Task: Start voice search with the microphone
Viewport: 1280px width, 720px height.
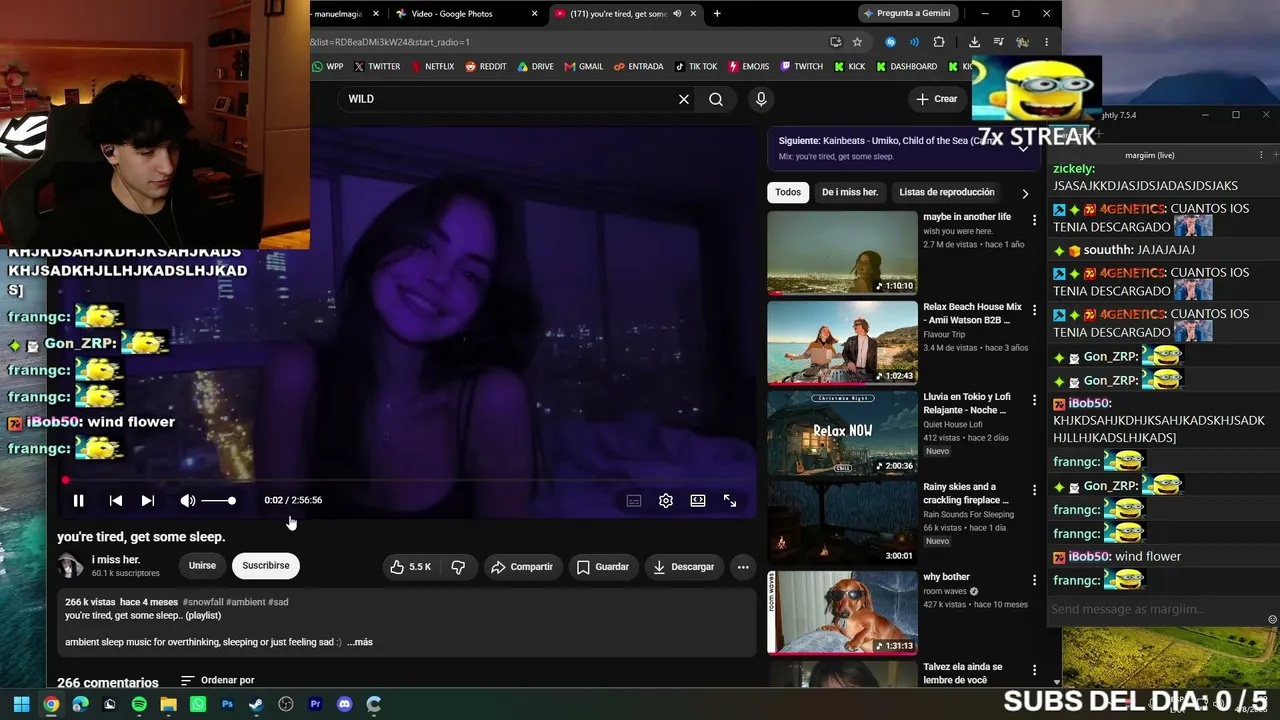Action: click(761, 99)
